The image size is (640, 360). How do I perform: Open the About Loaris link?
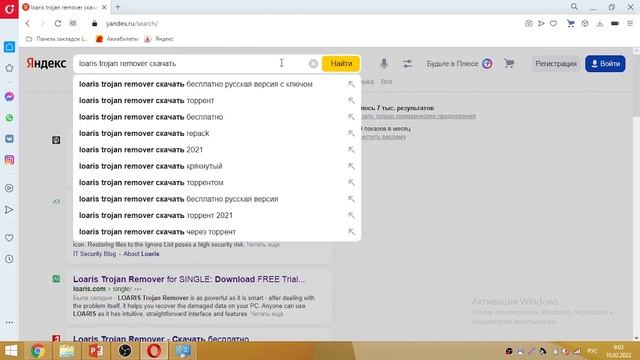pos(141,254)
